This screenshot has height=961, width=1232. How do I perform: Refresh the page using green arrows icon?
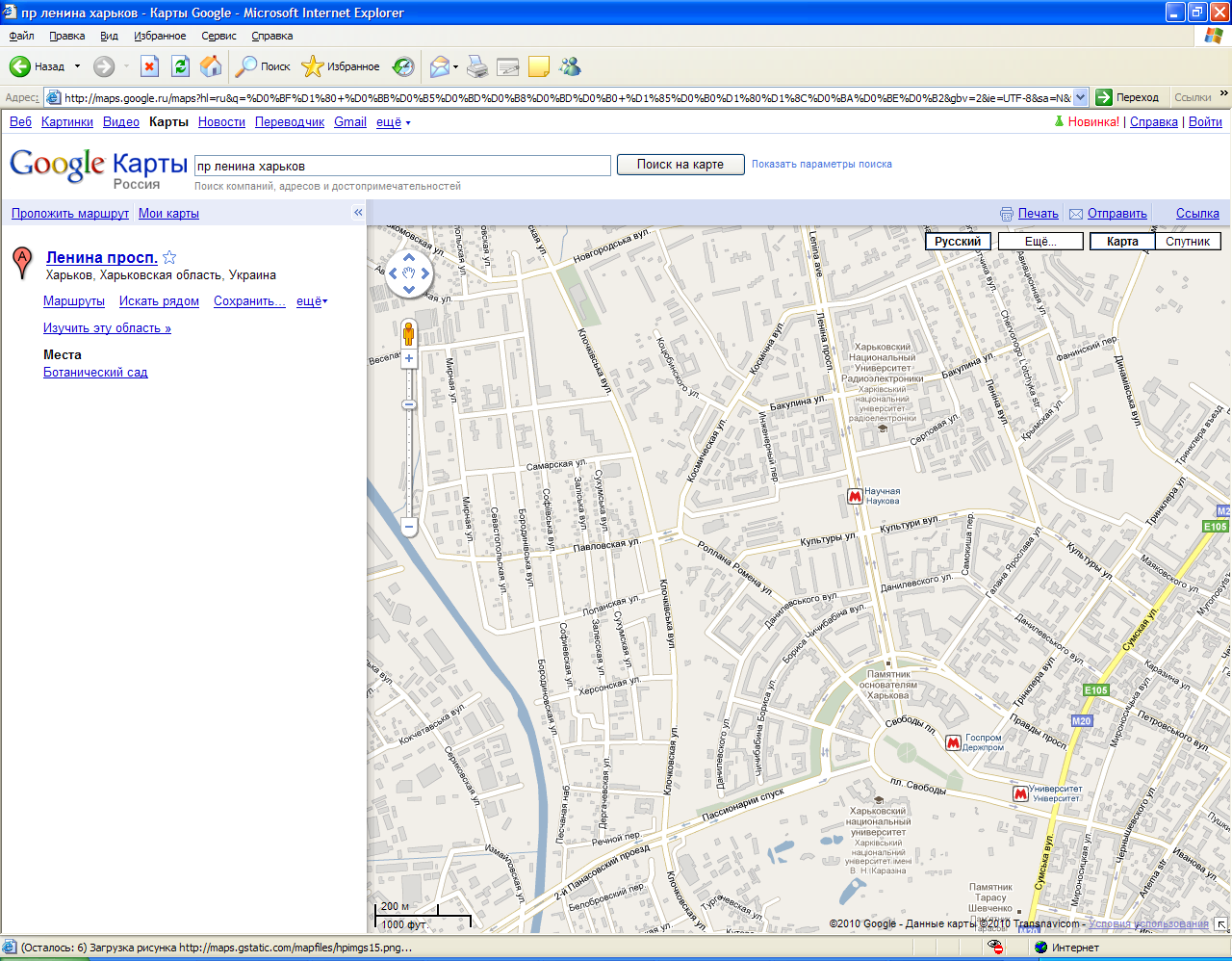[180, 66]
